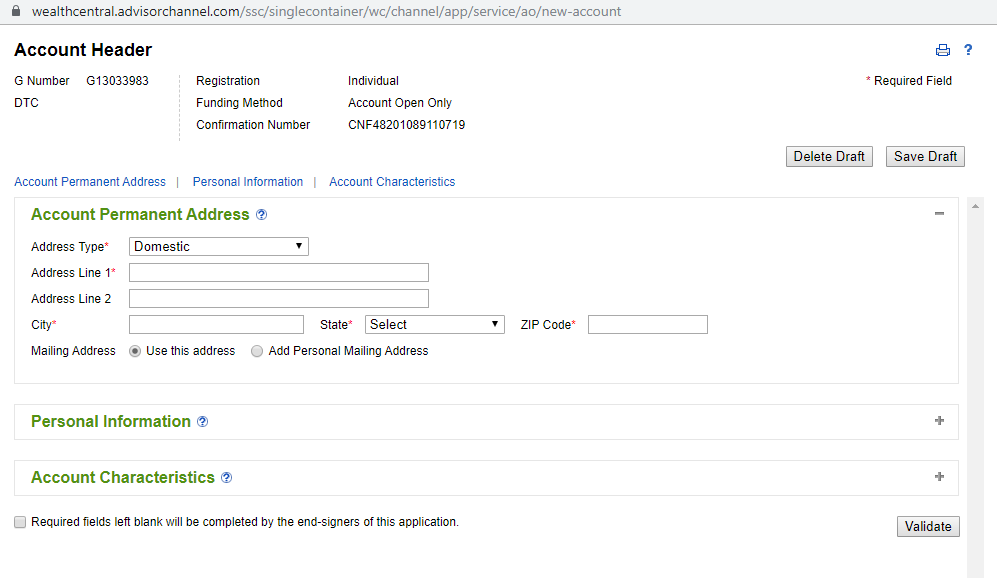Select the 'Use this address' radio button

[136, 352]
